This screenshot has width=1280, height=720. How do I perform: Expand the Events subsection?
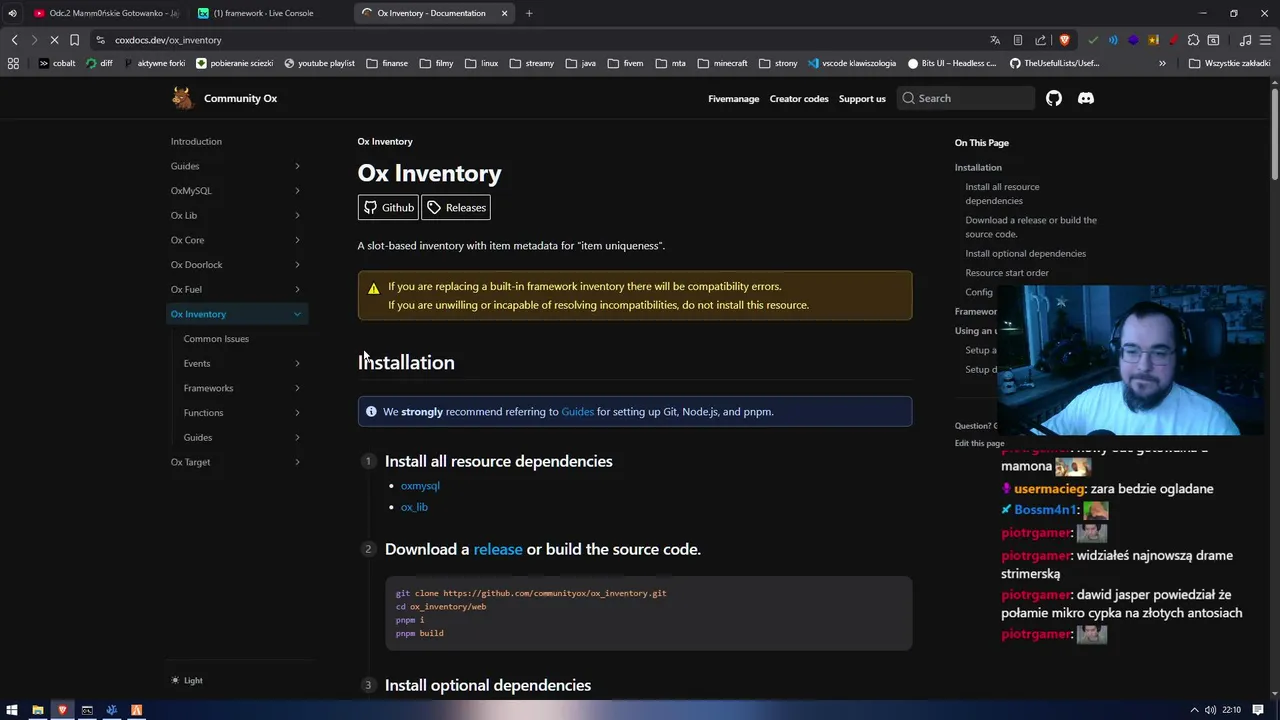pos(297,363)
